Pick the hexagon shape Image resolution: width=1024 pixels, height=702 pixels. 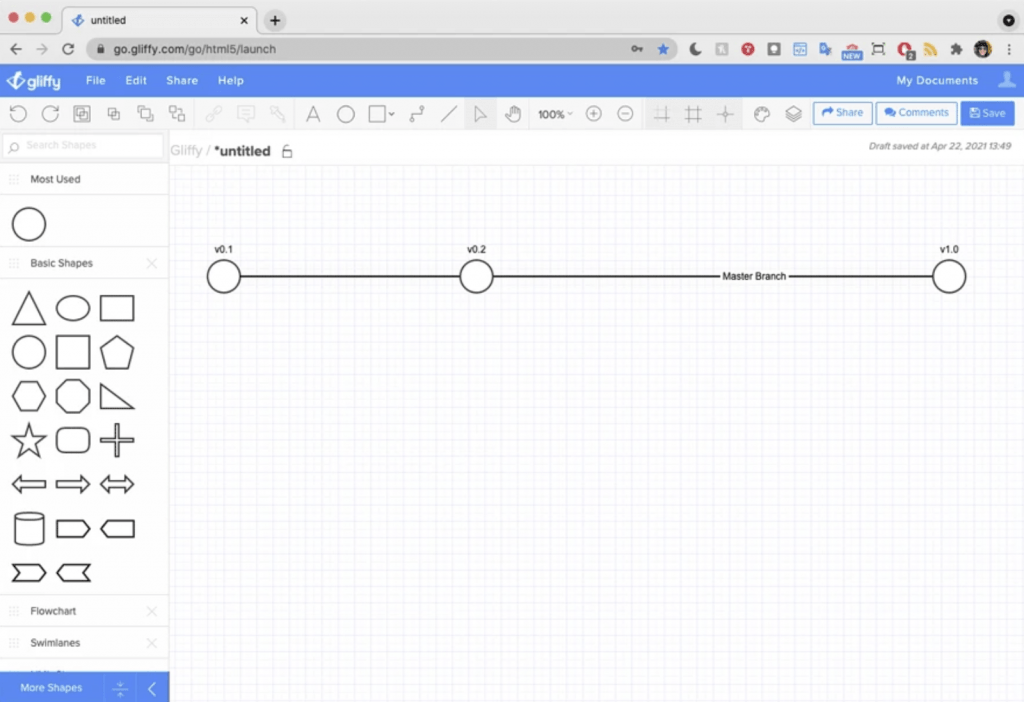point(29,396)
